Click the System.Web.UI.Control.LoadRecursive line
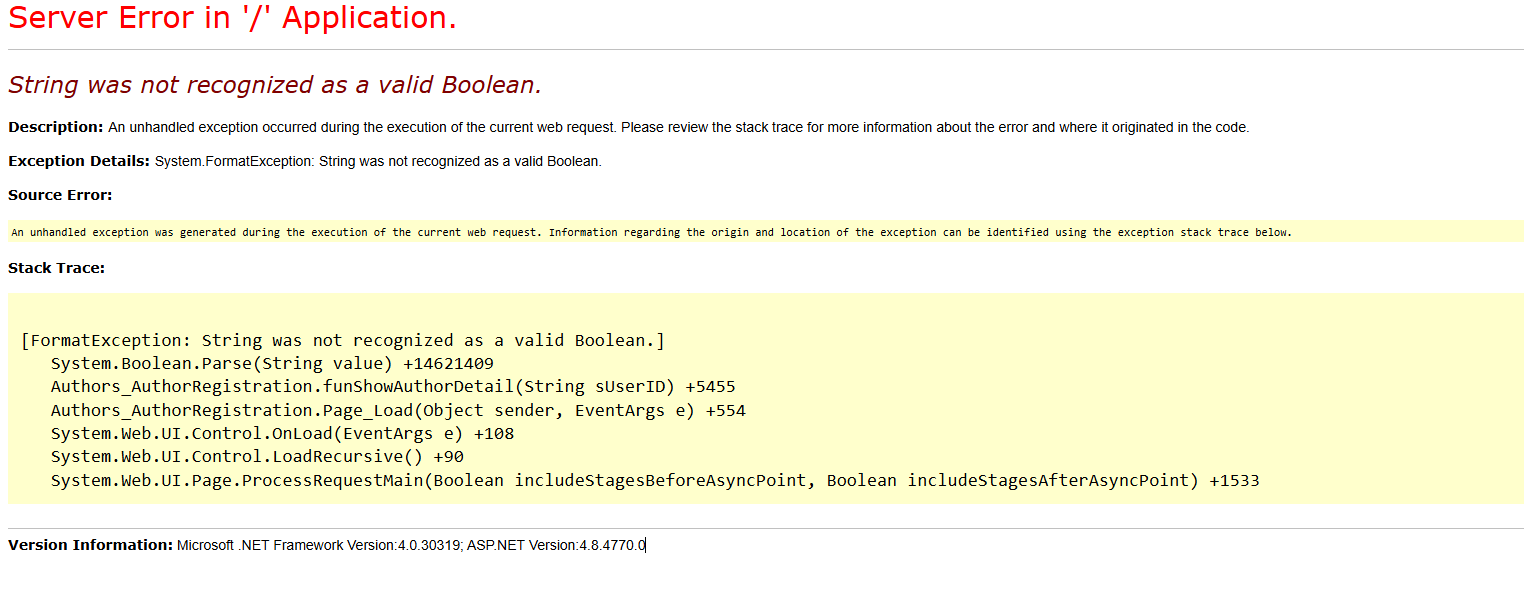Screen dimensions: 1524x598 pos(257,457)
